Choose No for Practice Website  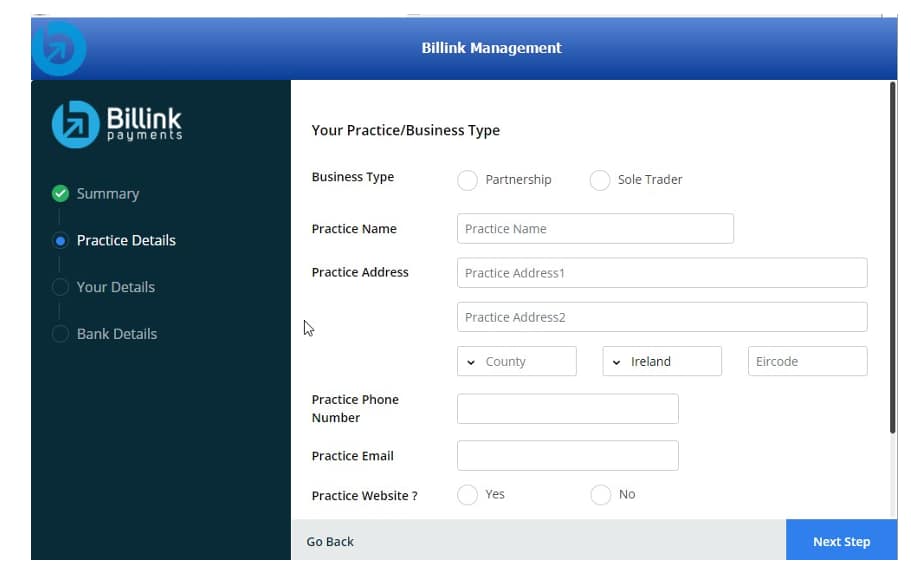[x=601, y=495]
